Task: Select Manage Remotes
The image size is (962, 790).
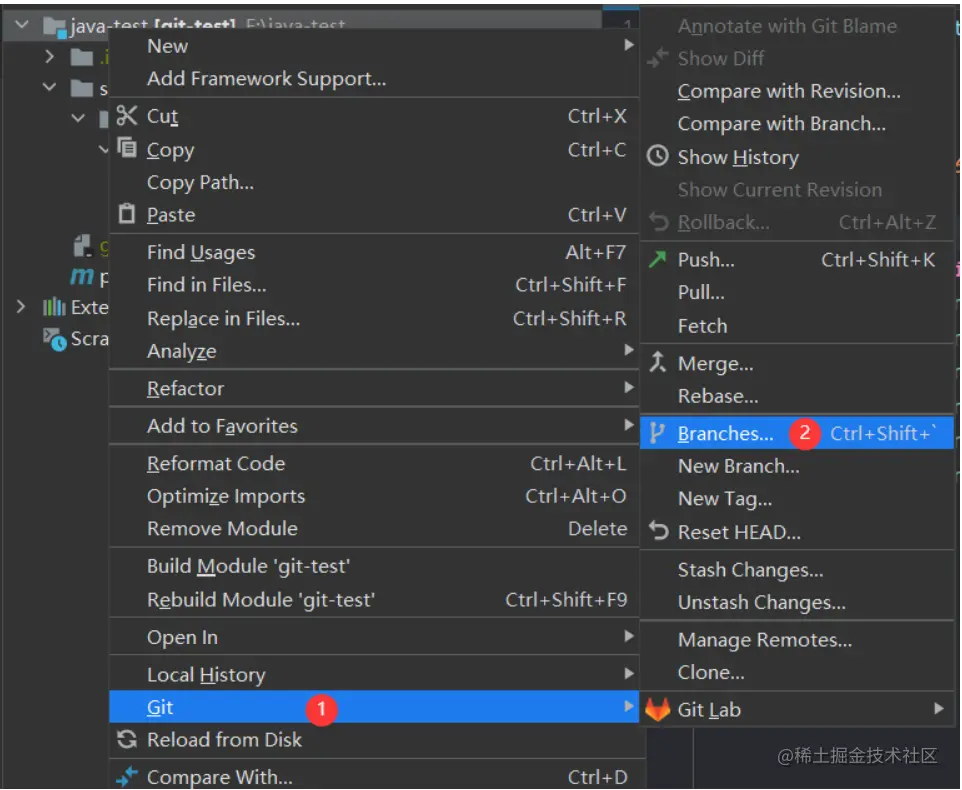Action: click(x=796, y=639)
